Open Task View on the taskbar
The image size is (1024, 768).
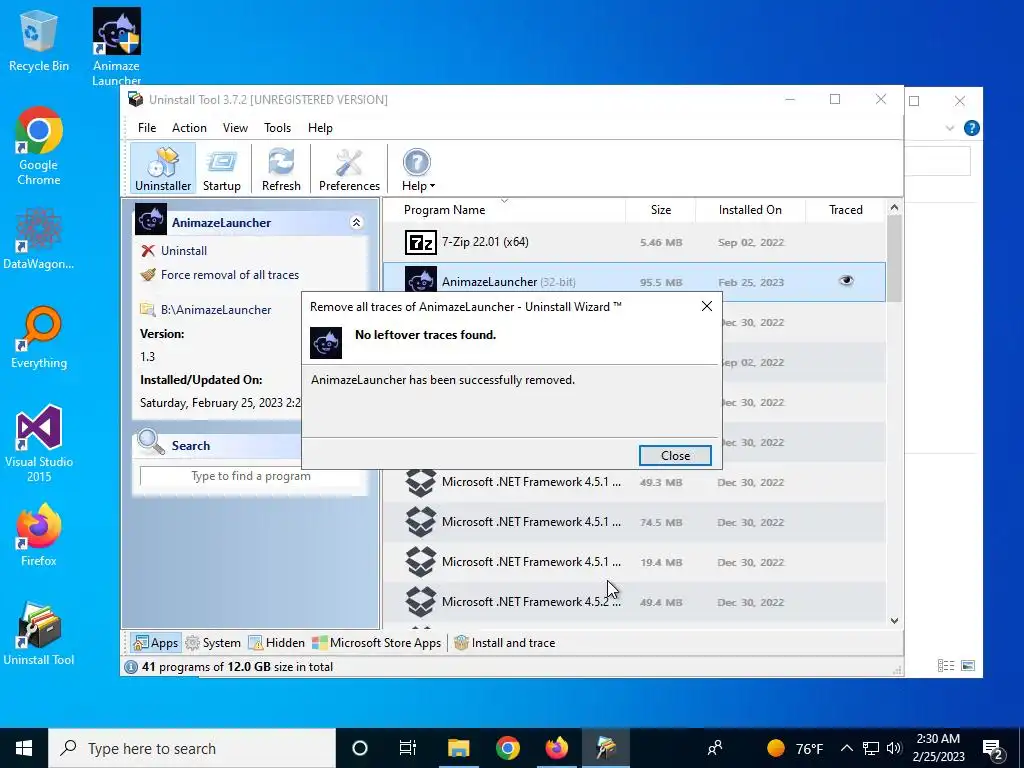coord(408,748)
